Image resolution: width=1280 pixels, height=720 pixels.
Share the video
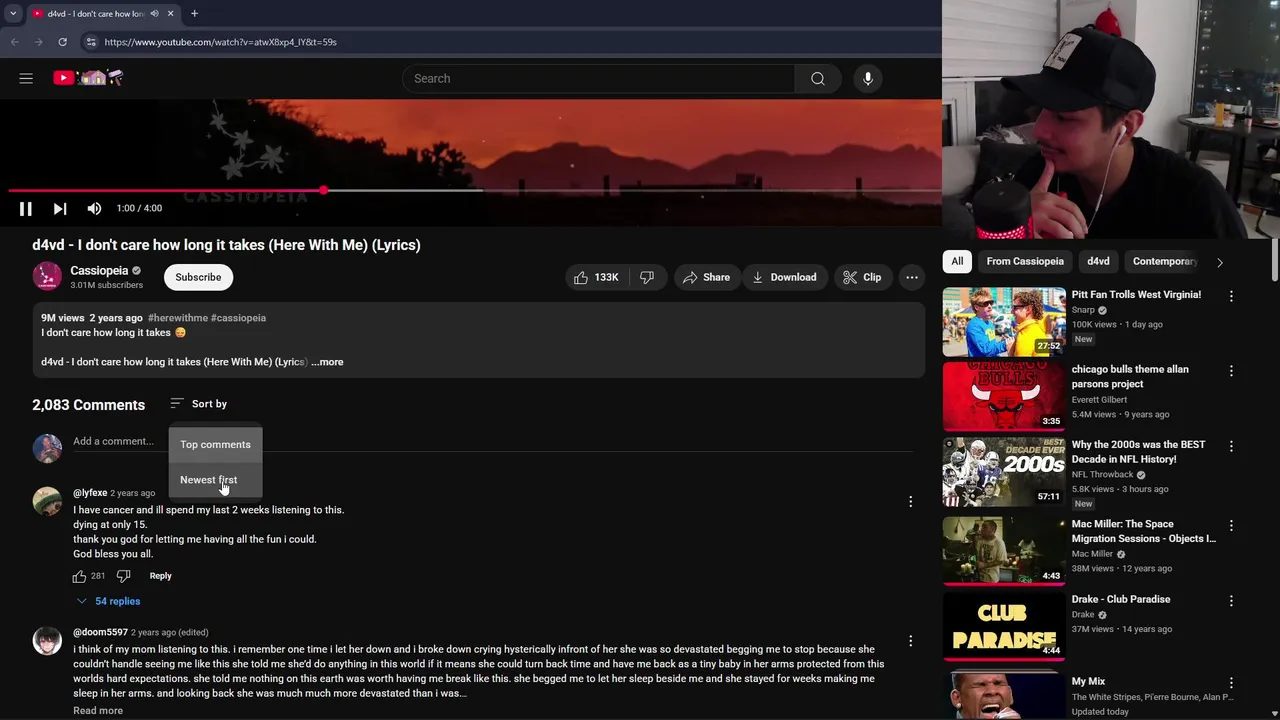(706, 277)
